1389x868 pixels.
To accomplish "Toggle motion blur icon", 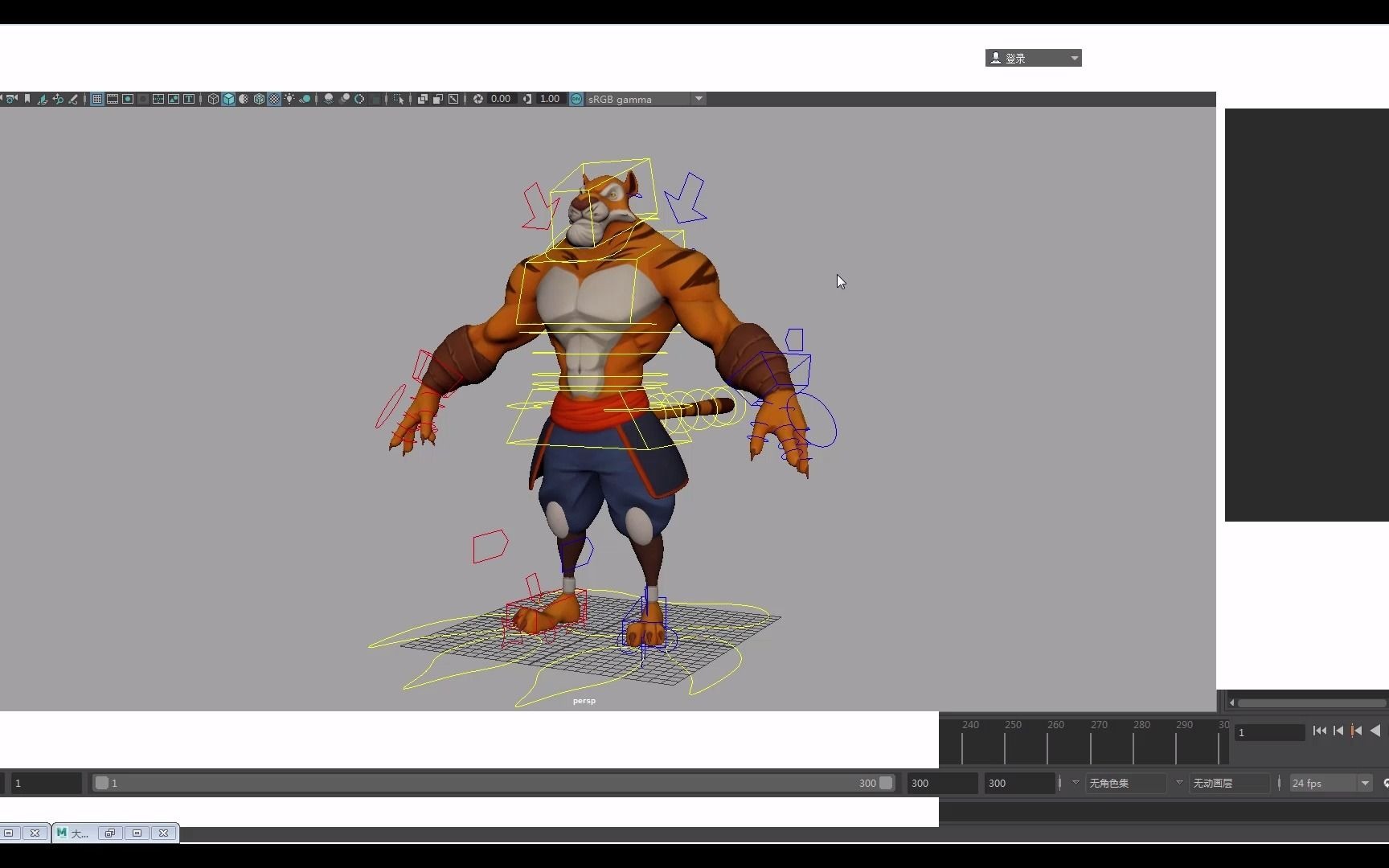I will point(344,99).
